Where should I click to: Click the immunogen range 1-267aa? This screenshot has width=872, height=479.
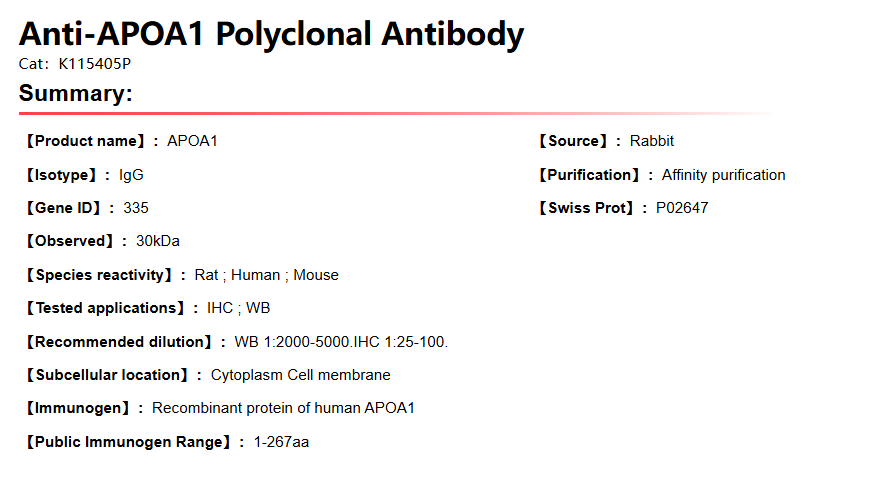(x=281, y=441)
